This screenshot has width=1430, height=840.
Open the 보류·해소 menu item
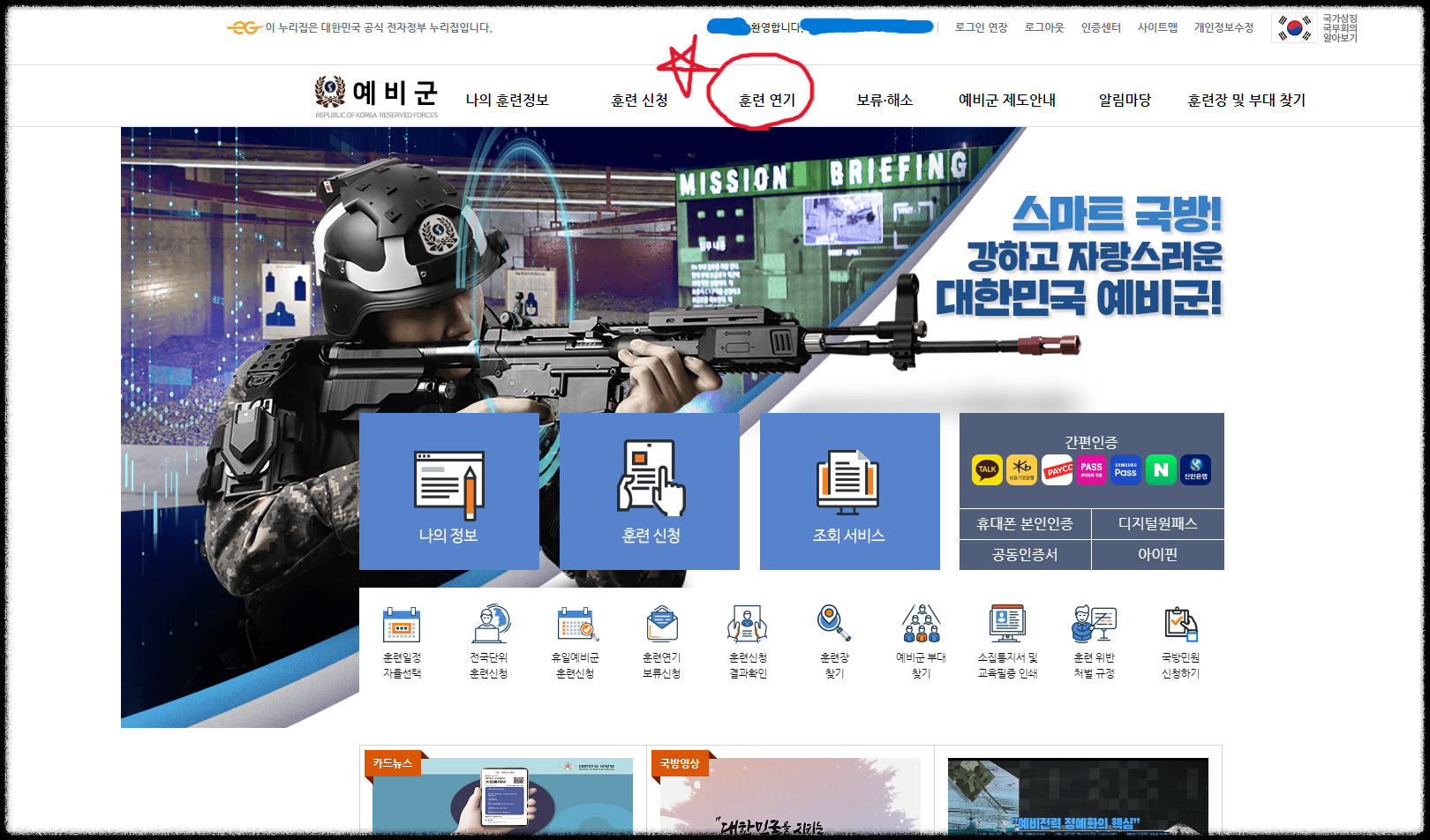(x=883, y=100)
